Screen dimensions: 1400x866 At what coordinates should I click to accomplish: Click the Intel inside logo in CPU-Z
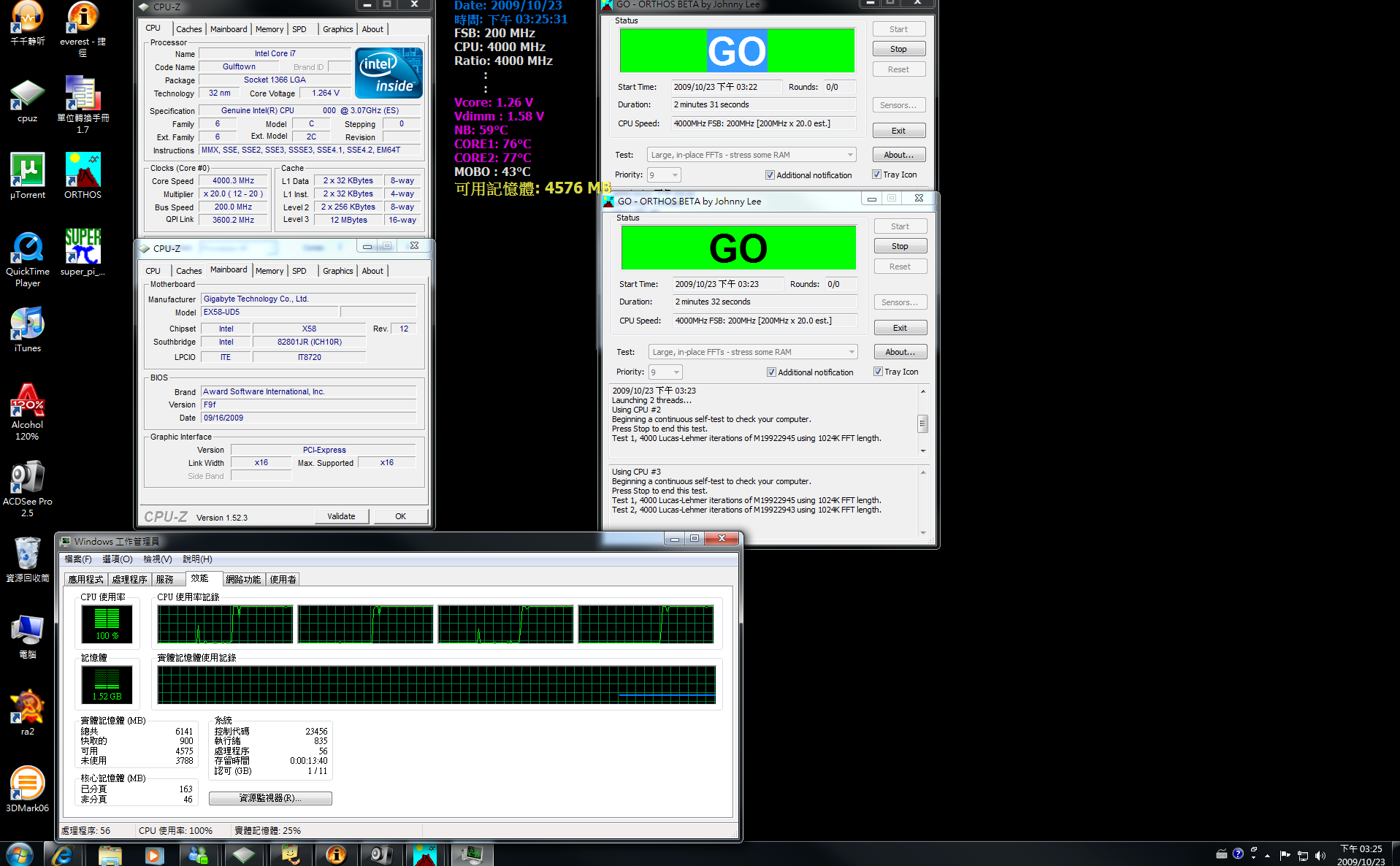click(389, 73)
